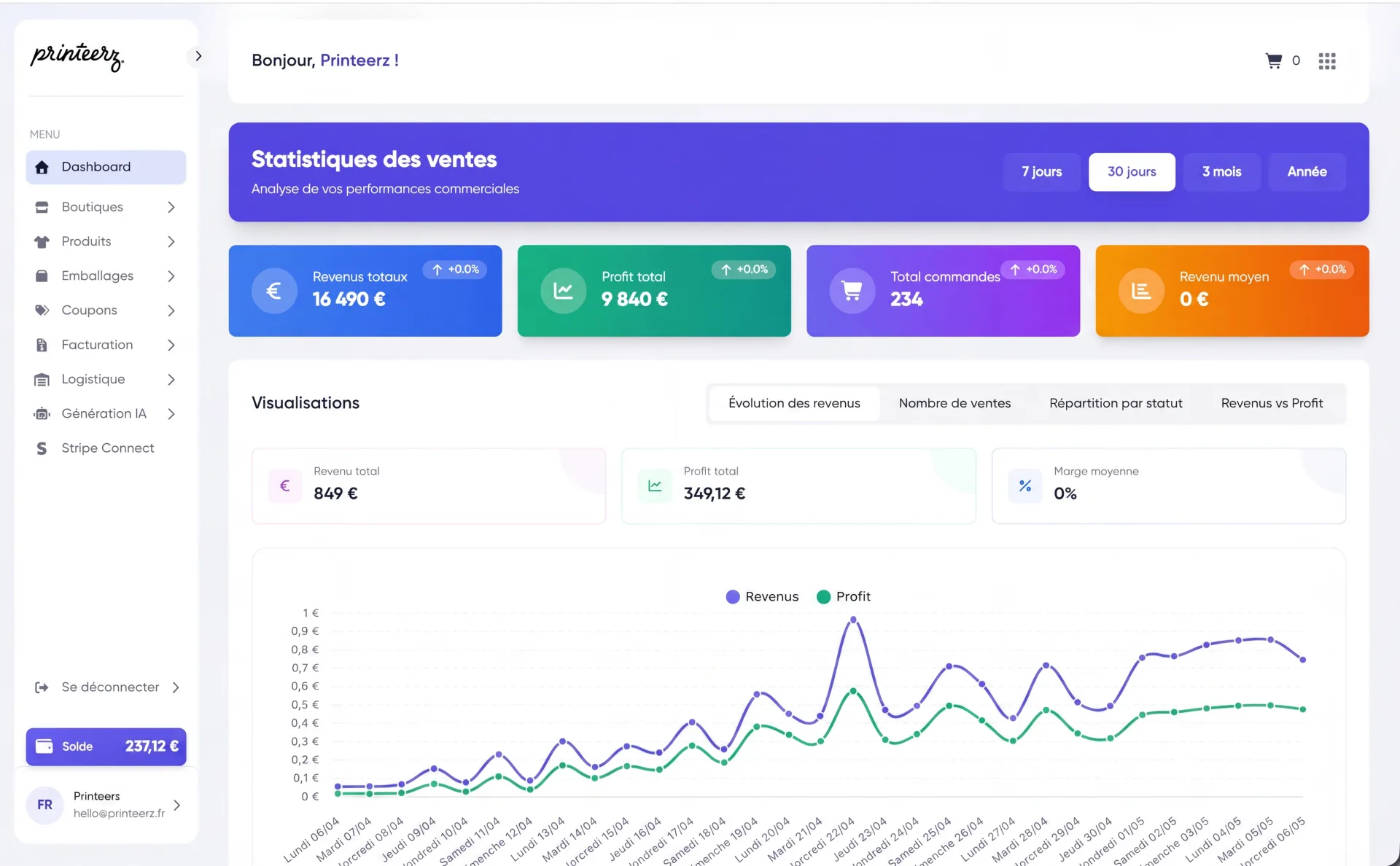The image size is (1400, 866).
Task: Click the Statistiques des ventes title
Action: point(374,160)
